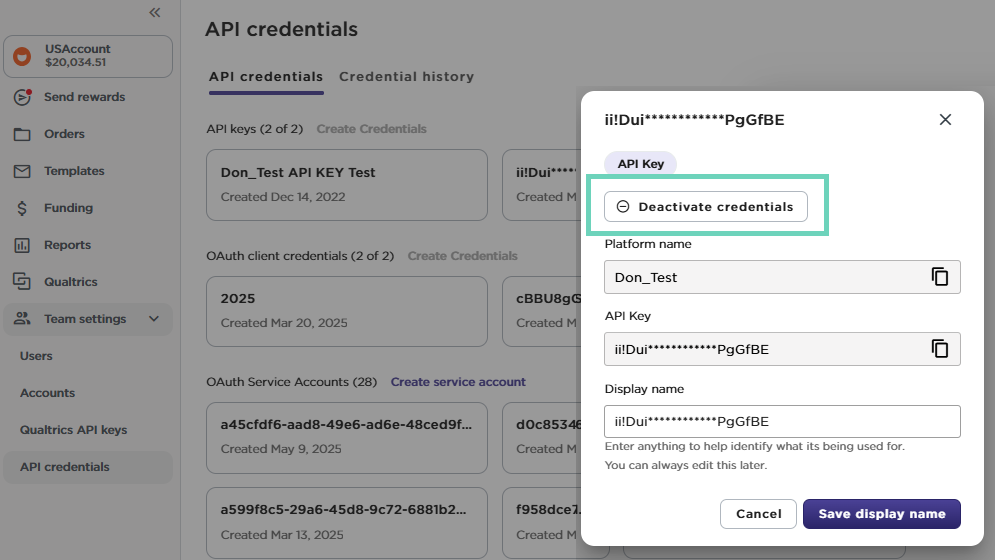Click the $20,034.51 balance text
Image resolution: width=995 pixels, height=560 pixels.
click(x=76, y=62)
